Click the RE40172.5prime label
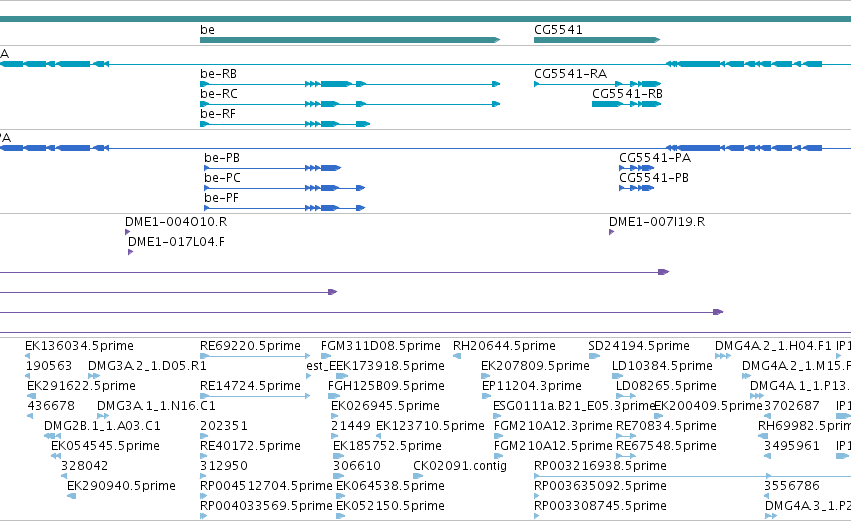The width and height of the screenshot is (851, 521). tap(250, 447)
